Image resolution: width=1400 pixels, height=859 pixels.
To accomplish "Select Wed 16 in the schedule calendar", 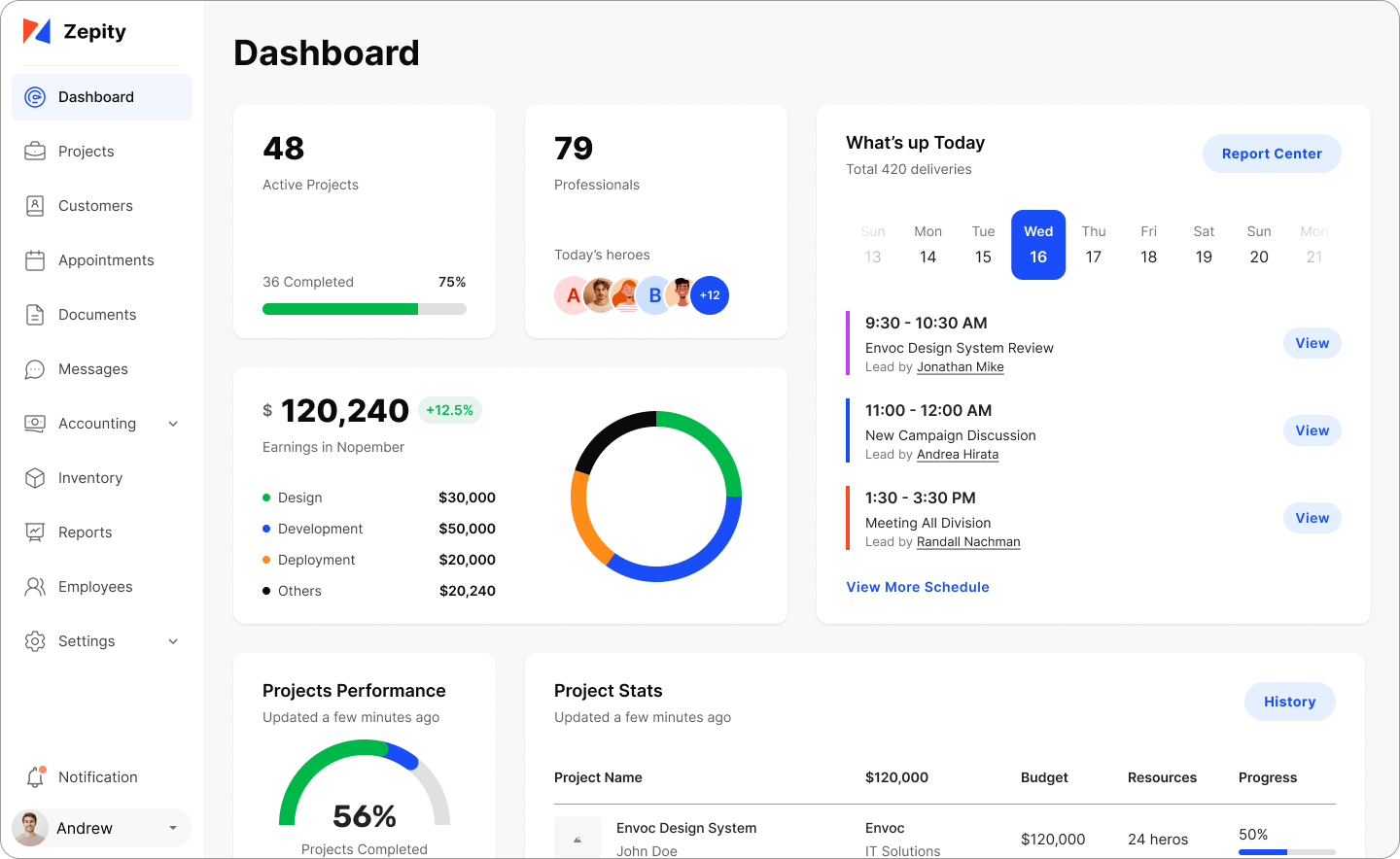I will pyautogui.click(x=1038, y=245).
